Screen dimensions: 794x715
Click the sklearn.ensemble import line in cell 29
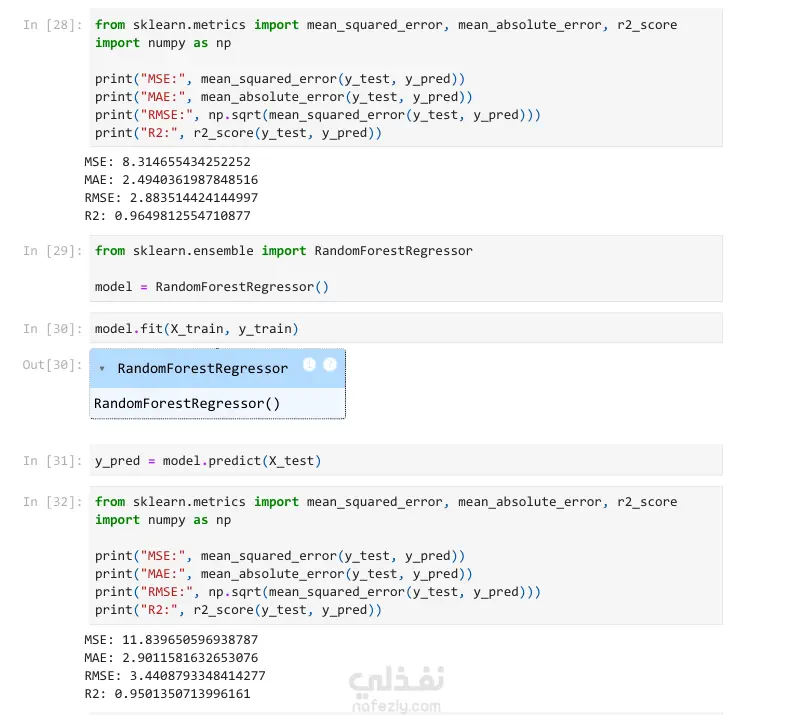284,251
